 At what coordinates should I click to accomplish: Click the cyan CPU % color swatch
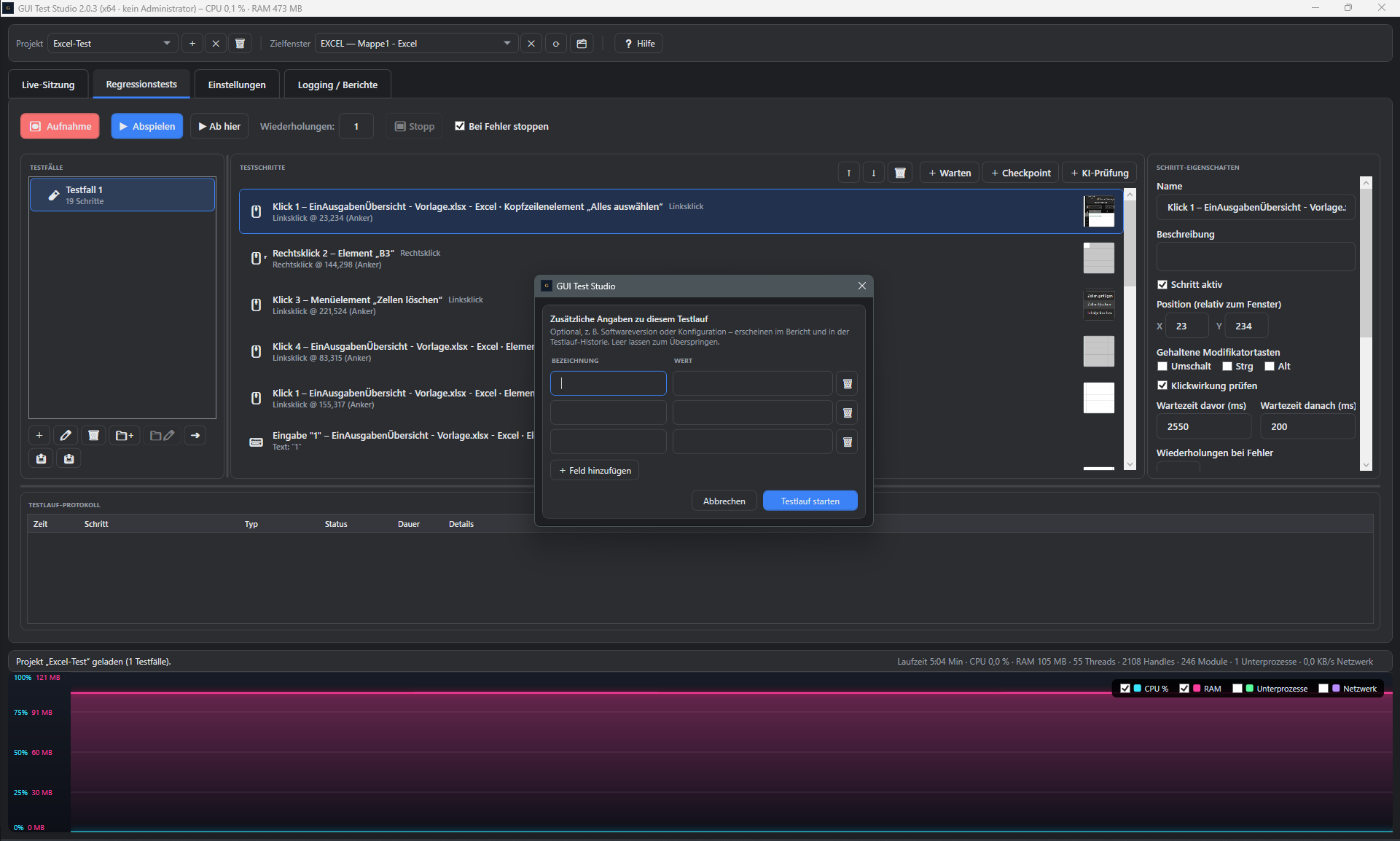(1138, 689)
